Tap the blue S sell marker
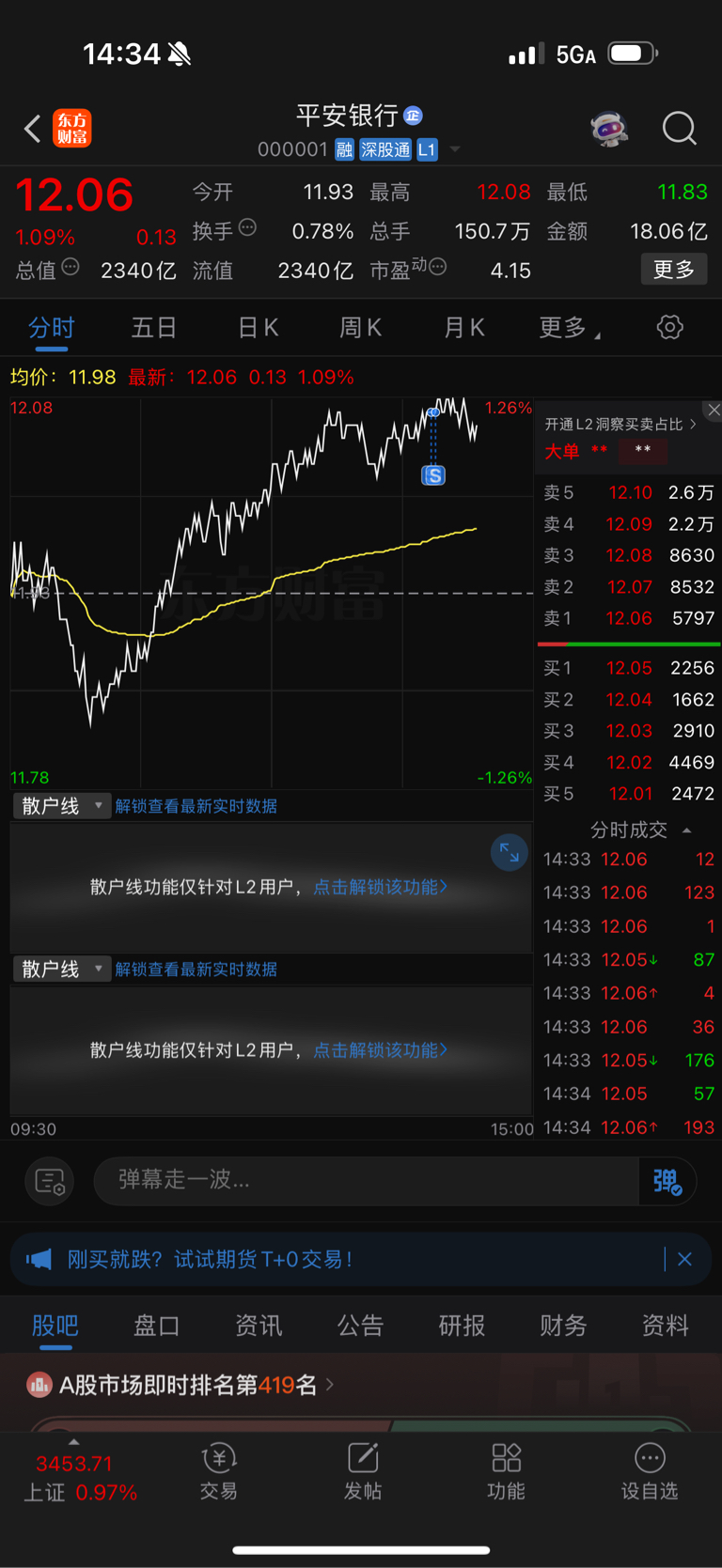 [x=433, y=475]
